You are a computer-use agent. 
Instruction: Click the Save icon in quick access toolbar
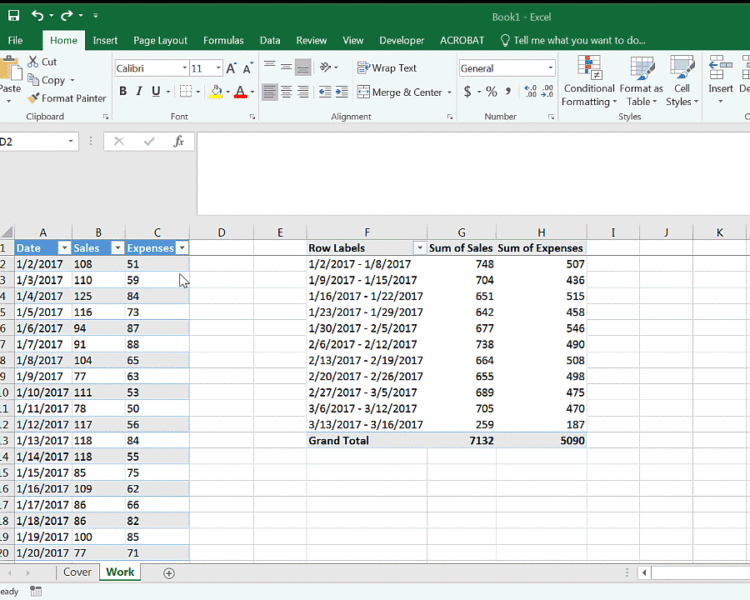point(13,16)
